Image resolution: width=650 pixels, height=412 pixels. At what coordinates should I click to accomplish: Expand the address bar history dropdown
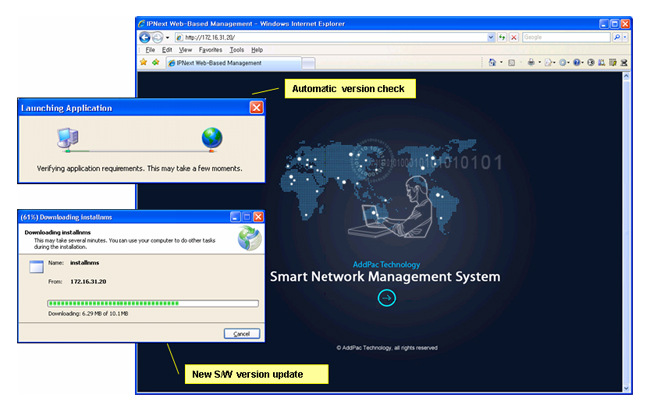point(490,36)
